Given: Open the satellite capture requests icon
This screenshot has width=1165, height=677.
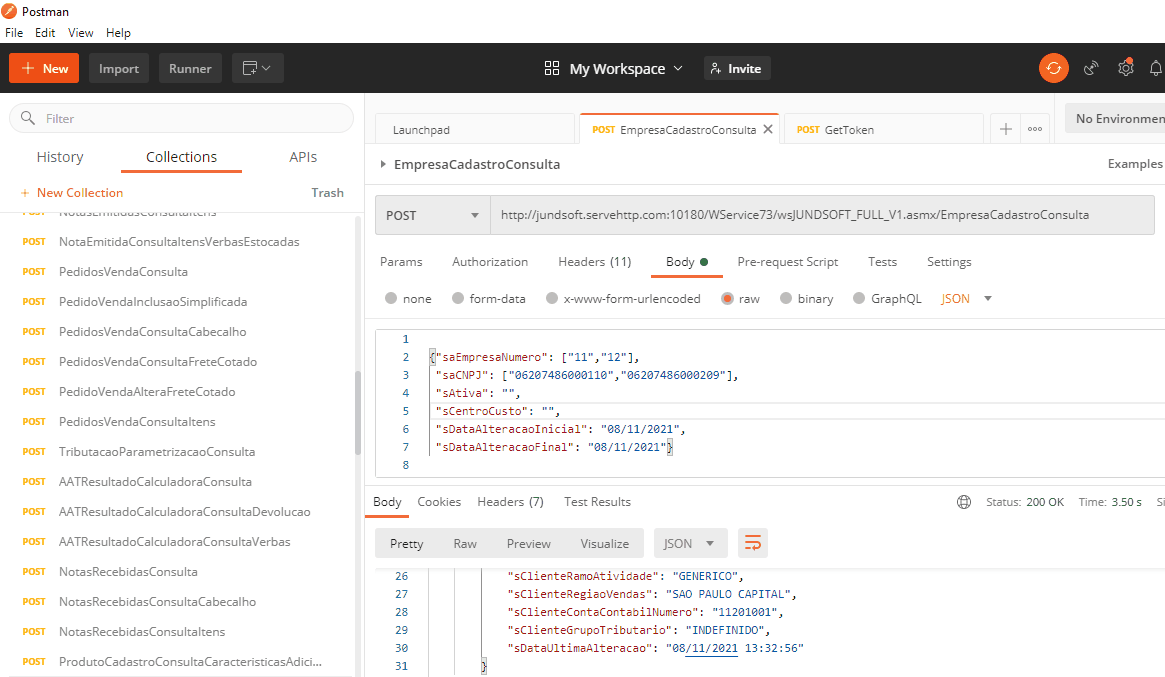Looking at the screenshot, I should 1091,68.
